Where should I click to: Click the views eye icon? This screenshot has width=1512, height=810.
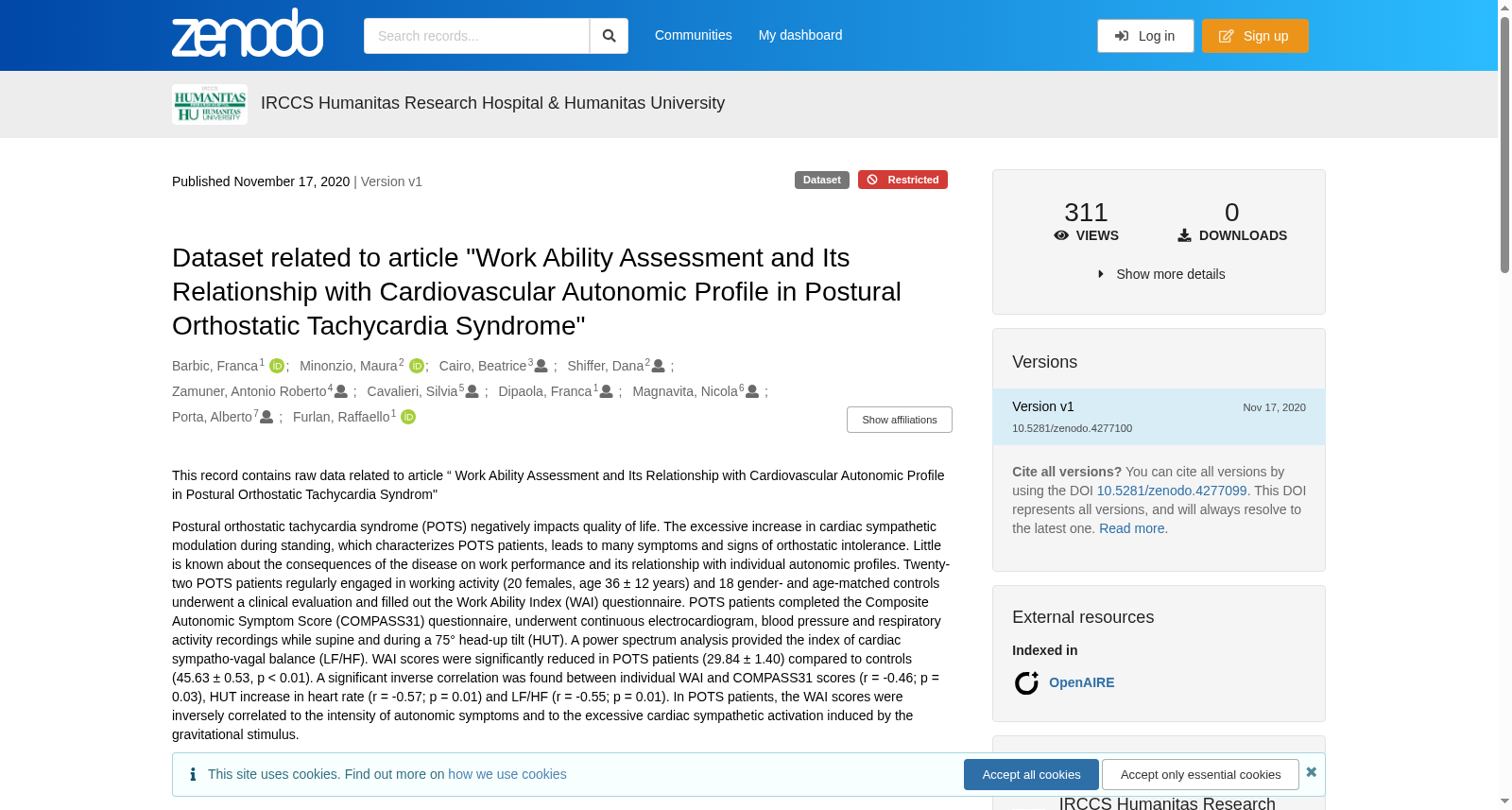coord(1061,235)
